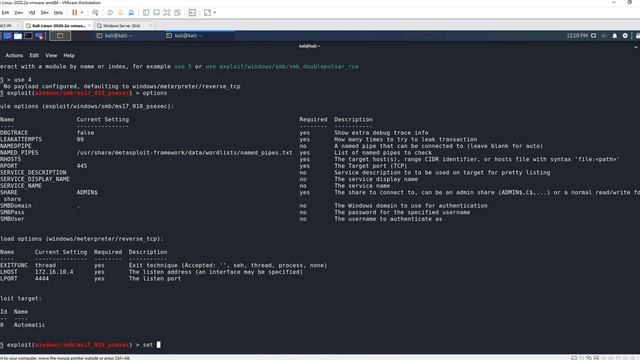Click the 'Automatic' exploit target name
The width and height of the screenshot is (640, 360).
coord(29,325)
